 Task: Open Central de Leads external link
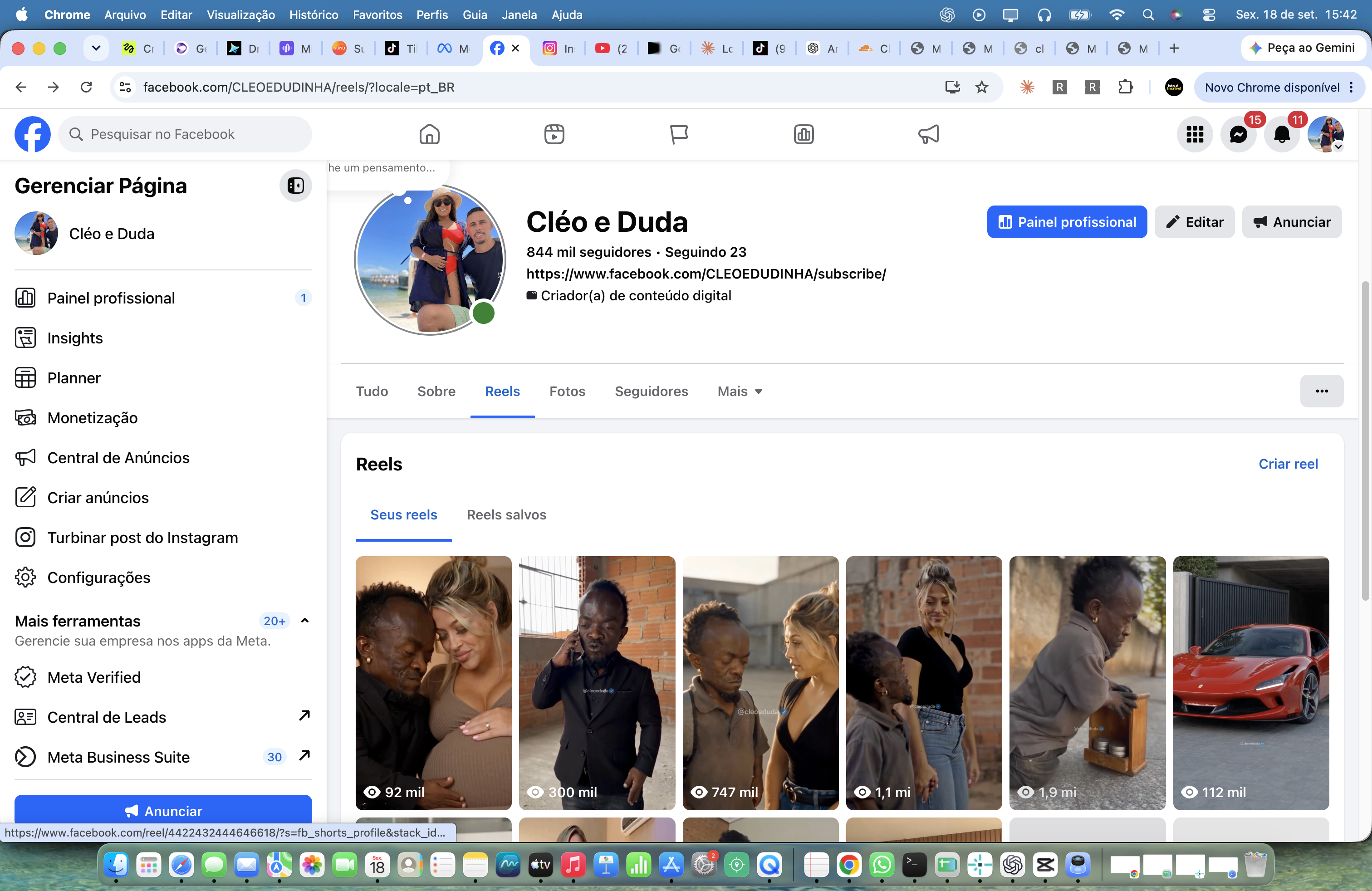coord(163,717)
